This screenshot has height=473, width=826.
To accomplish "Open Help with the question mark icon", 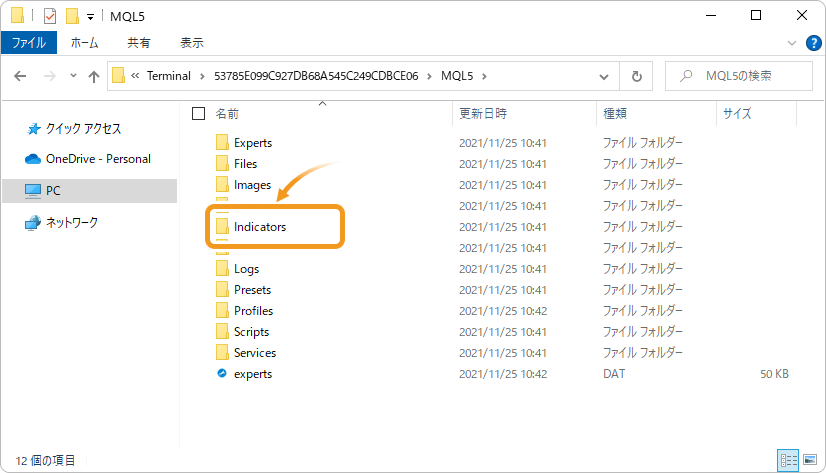I will coord(813,43).
